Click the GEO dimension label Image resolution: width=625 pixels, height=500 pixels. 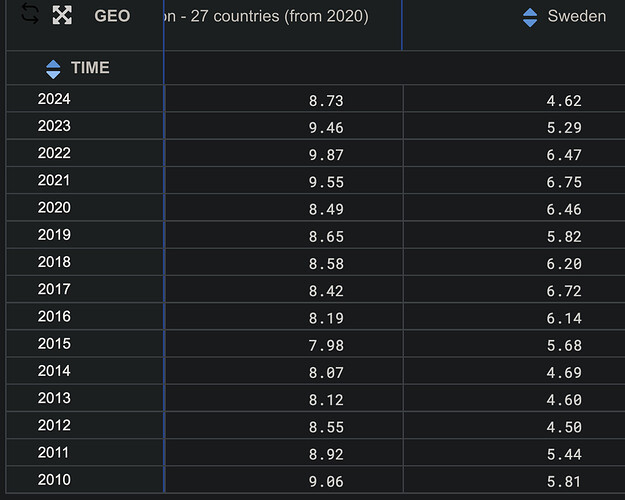pyautogui.click(x=112, y=16)
